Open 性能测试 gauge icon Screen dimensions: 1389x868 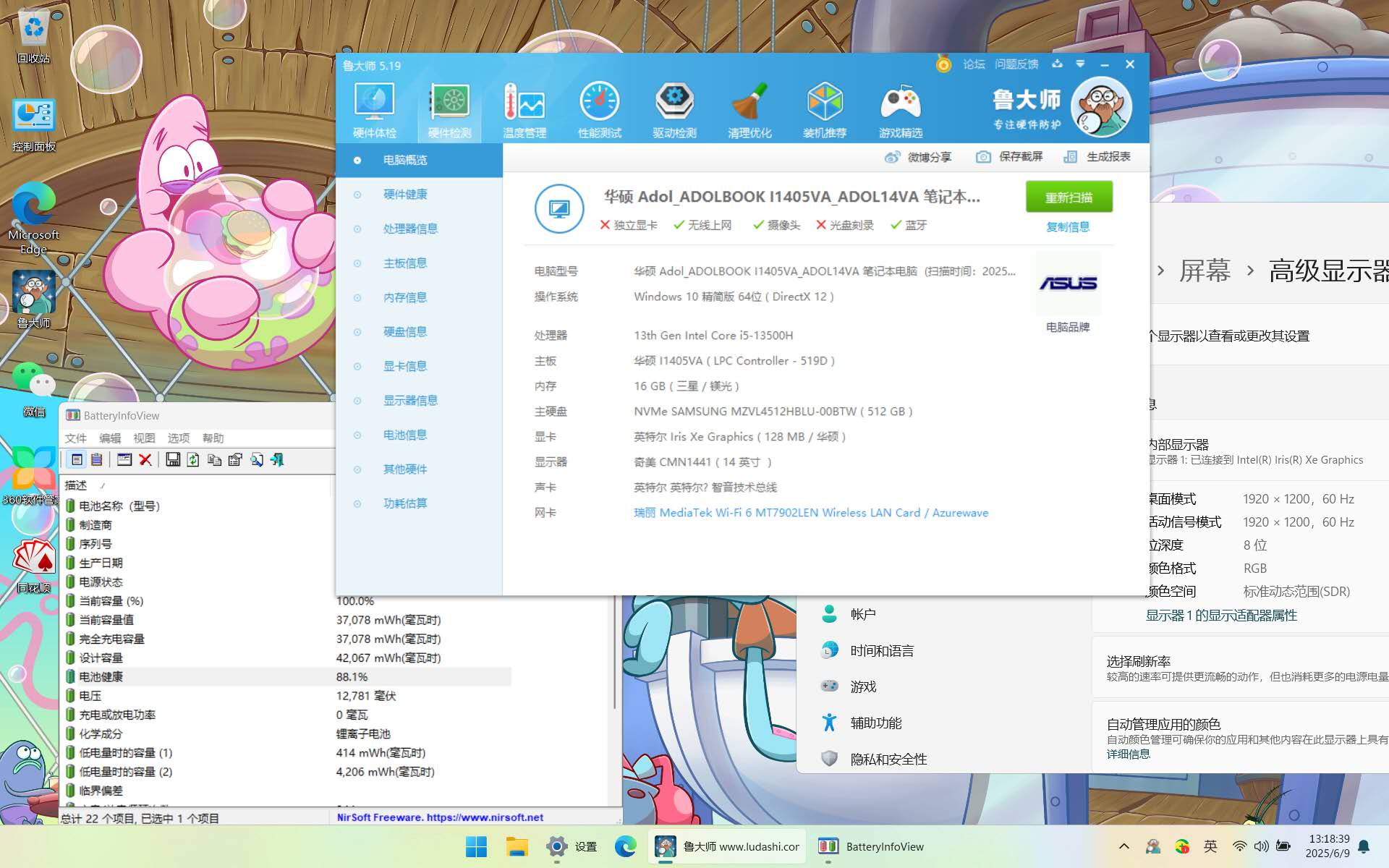pyautogui.click(x=600, y=110)
